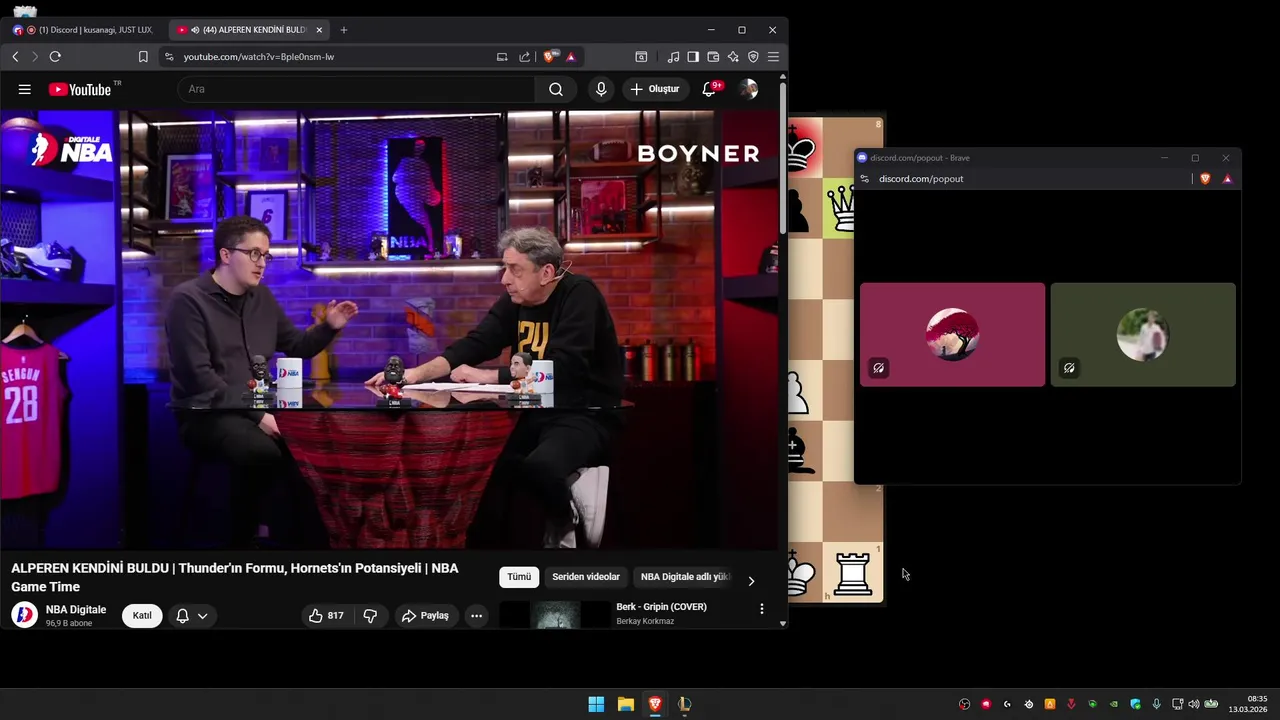
Task: Select NBA Digitale adlı yükleyen chip
Action: pyautogui.click(x=685, y=577)
